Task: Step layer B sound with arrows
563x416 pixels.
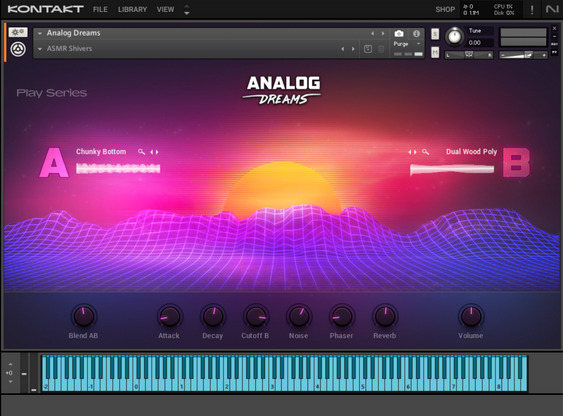Action: pos(413,152)
